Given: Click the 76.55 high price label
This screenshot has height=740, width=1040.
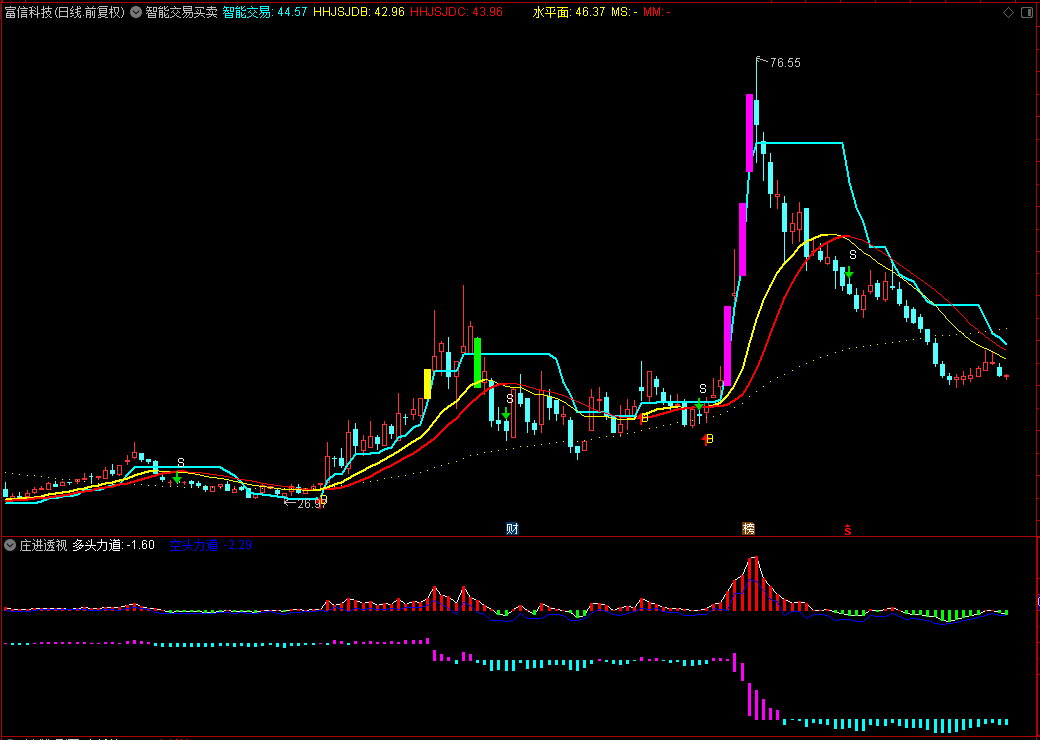Looking at the screenshot, I should click(785, 63).
